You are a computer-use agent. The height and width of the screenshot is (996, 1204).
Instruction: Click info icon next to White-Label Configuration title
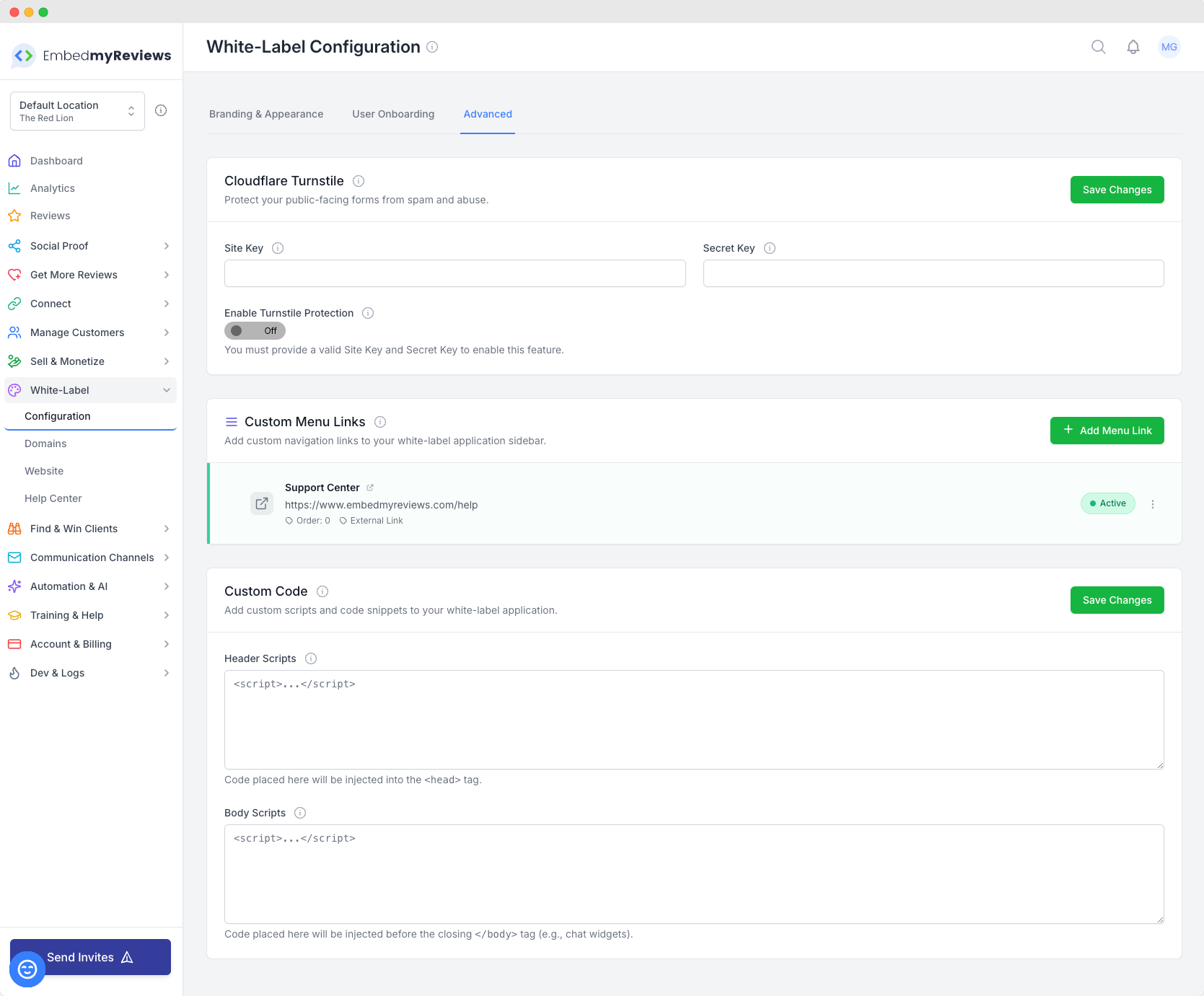[x=432, y=47]
